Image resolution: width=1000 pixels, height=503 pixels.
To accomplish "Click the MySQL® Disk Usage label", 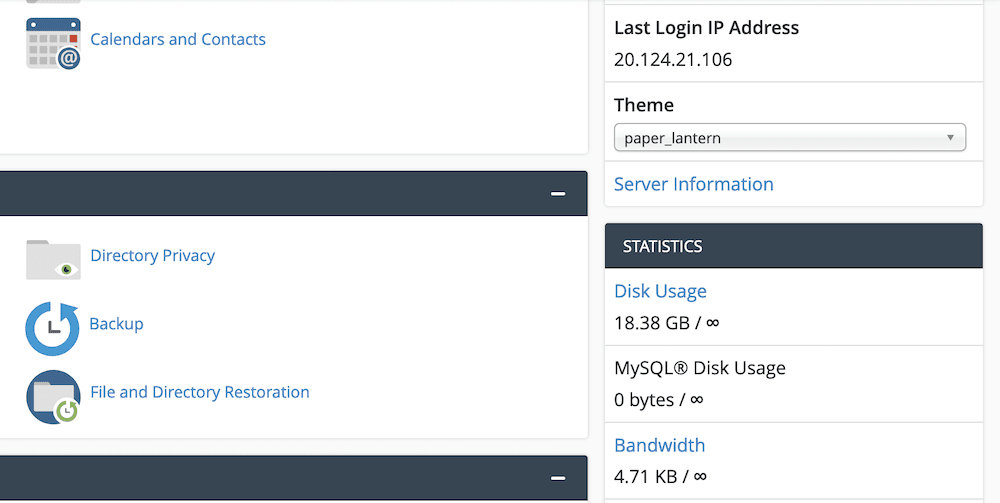I will pos(700,368).
